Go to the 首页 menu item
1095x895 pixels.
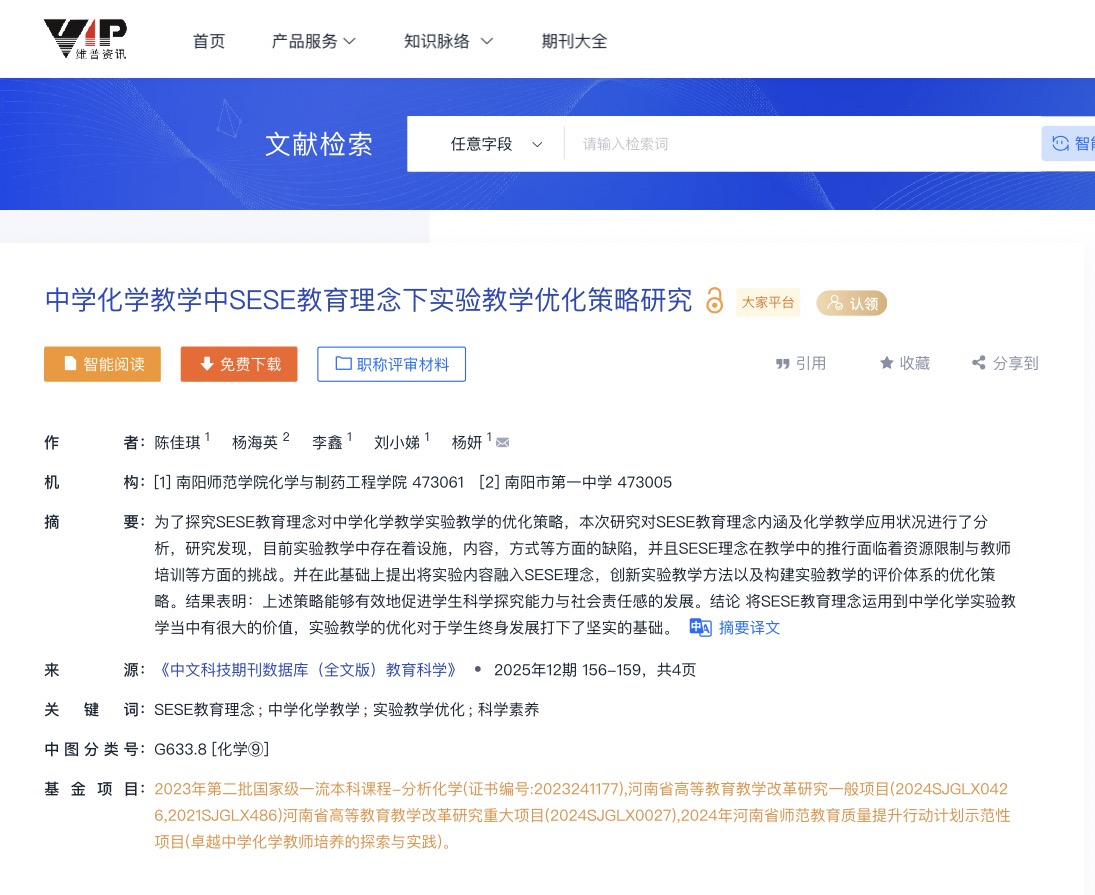(209, 41)
